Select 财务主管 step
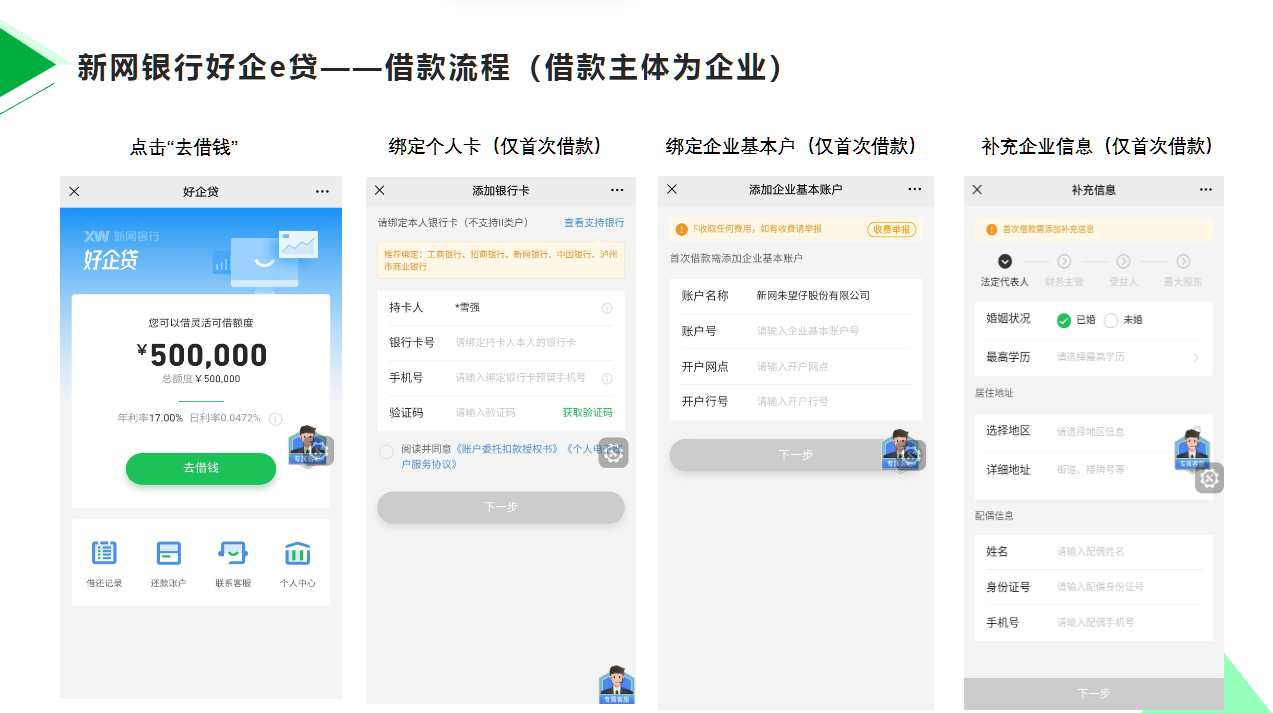Image resolution: width=1273 pixels, height=713 pixels. pos(1064,270)
